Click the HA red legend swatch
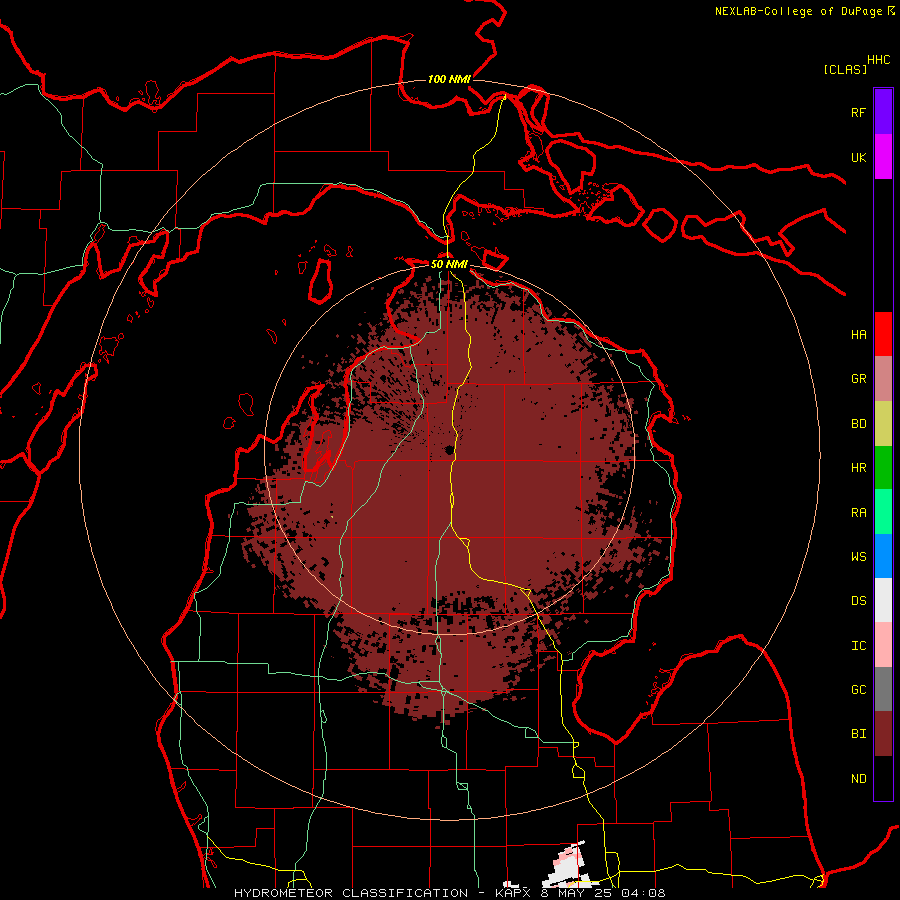Image resolution: width=900 pixels, height=900 pixels. click(x=883, y=334)
